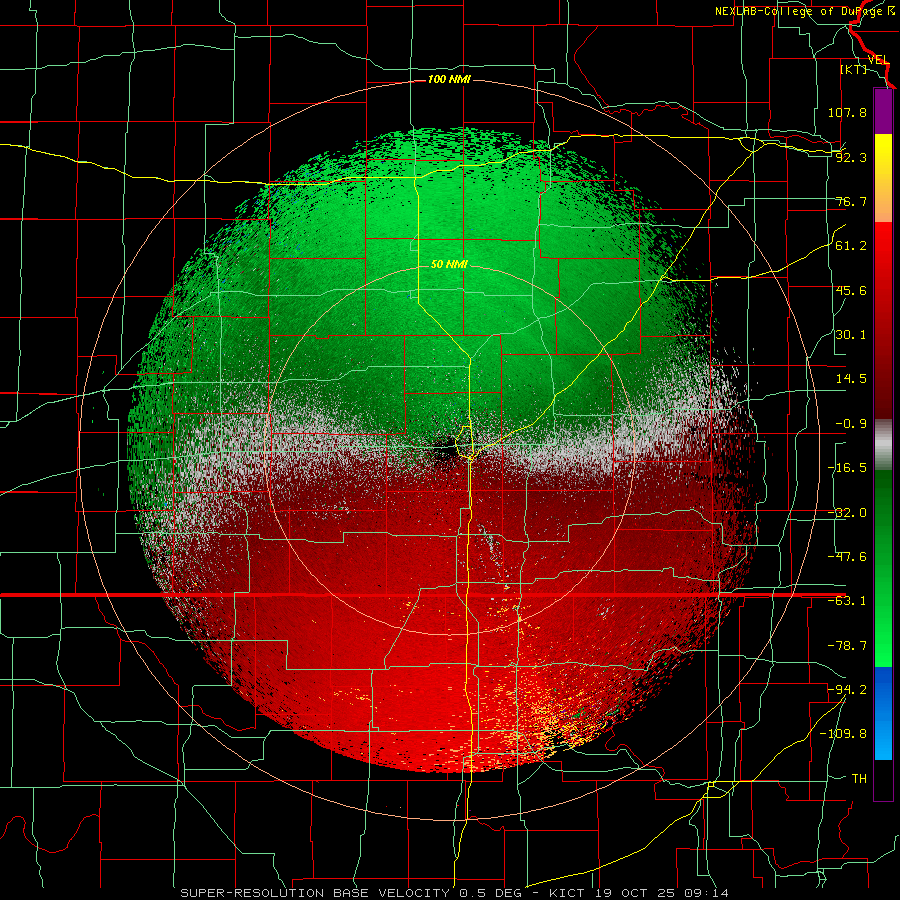The height and width of the screenshot is (900, 900).
Task: Click the blue segment of the color bar
Action: [x=883, y=713]
